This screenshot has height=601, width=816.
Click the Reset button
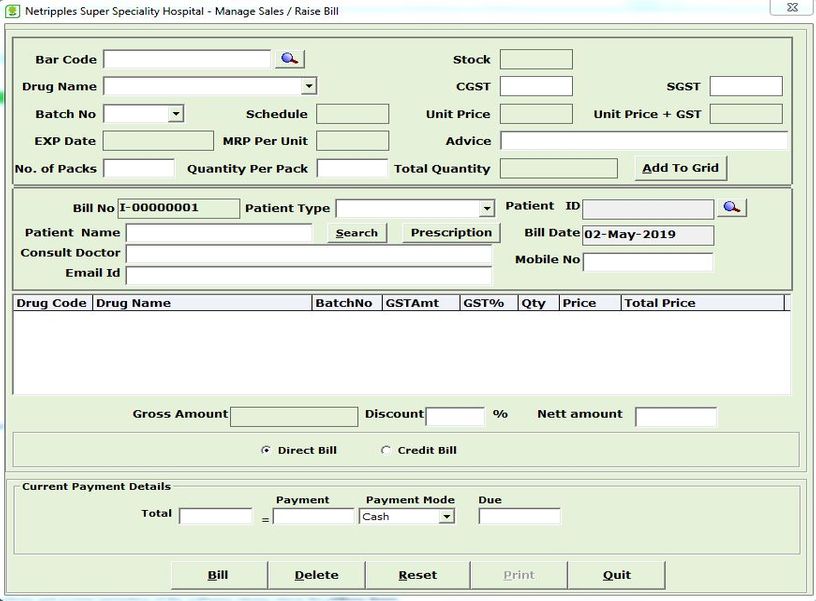tap(417, 575)
